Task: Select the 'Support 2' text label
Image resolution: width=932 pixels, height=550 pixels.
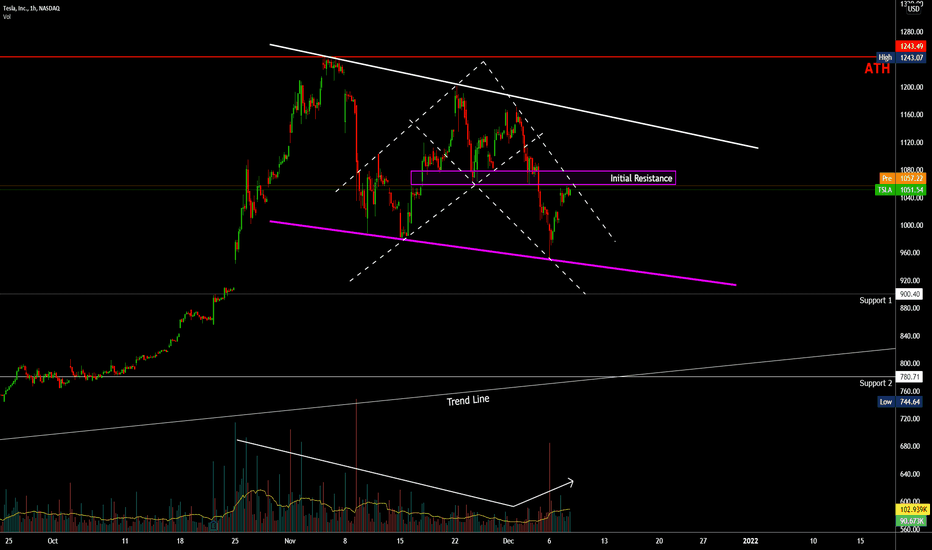Action: point(876,384)
